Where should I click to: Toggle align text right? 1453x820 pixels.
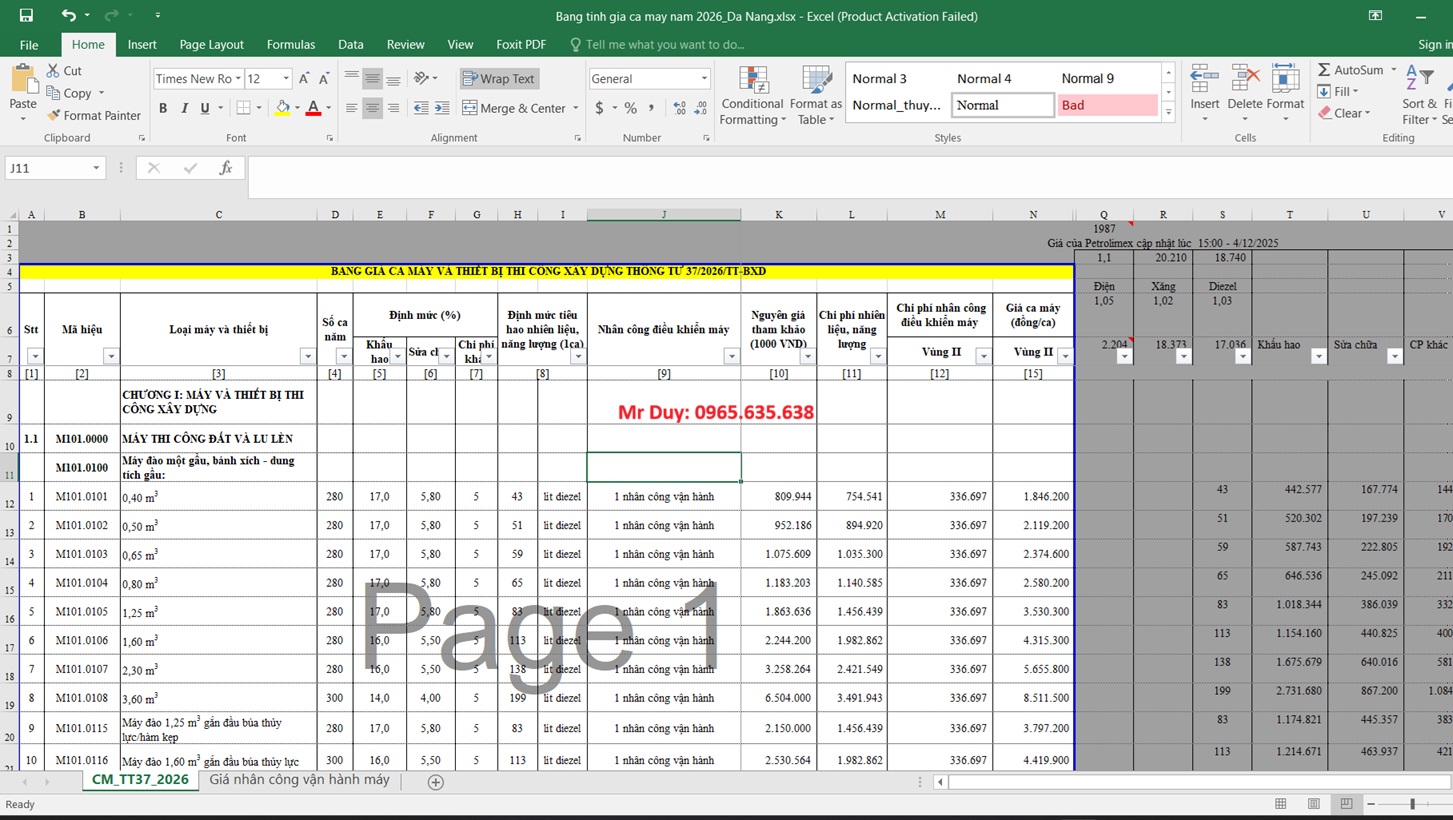coord(393,108)
